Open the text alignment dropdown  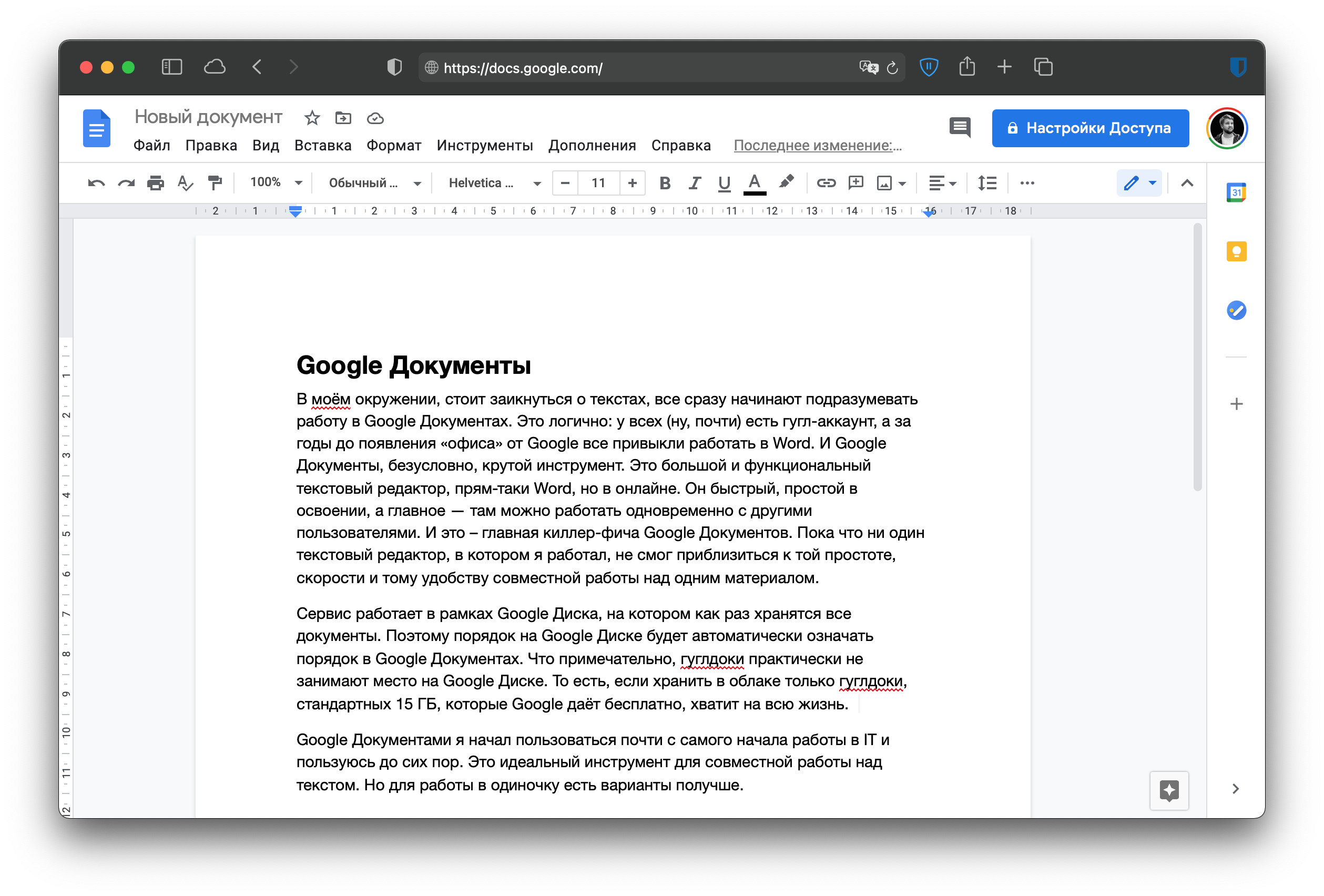(942, 183)
